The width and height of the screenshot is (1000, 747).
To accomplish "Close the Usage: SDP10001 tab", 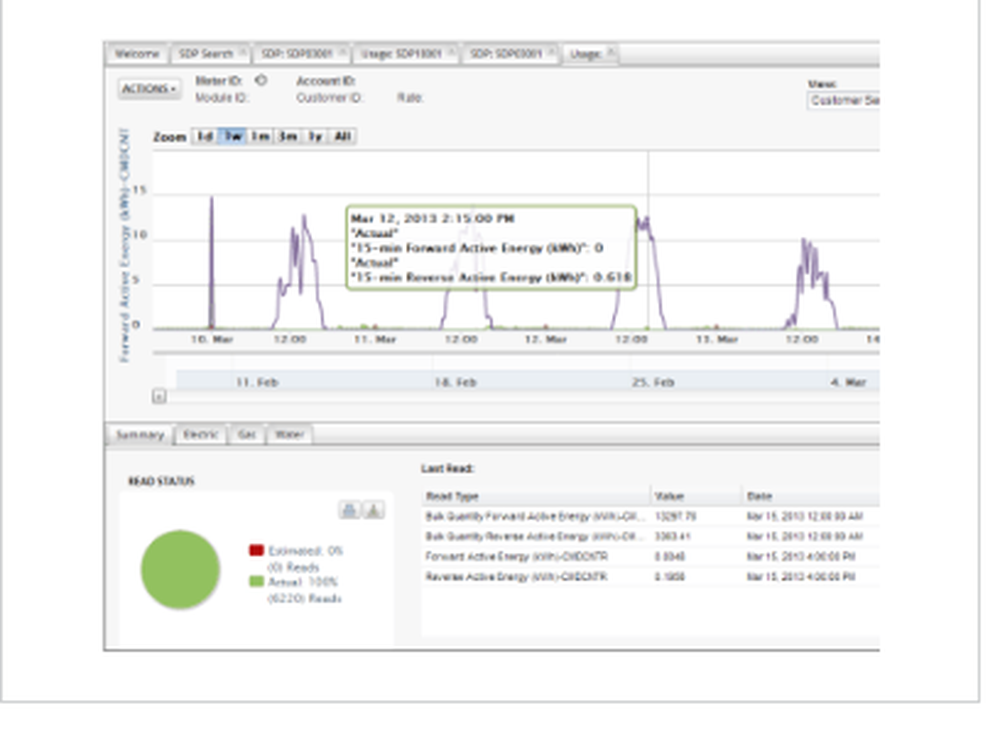I will click(x=452, y=52).
